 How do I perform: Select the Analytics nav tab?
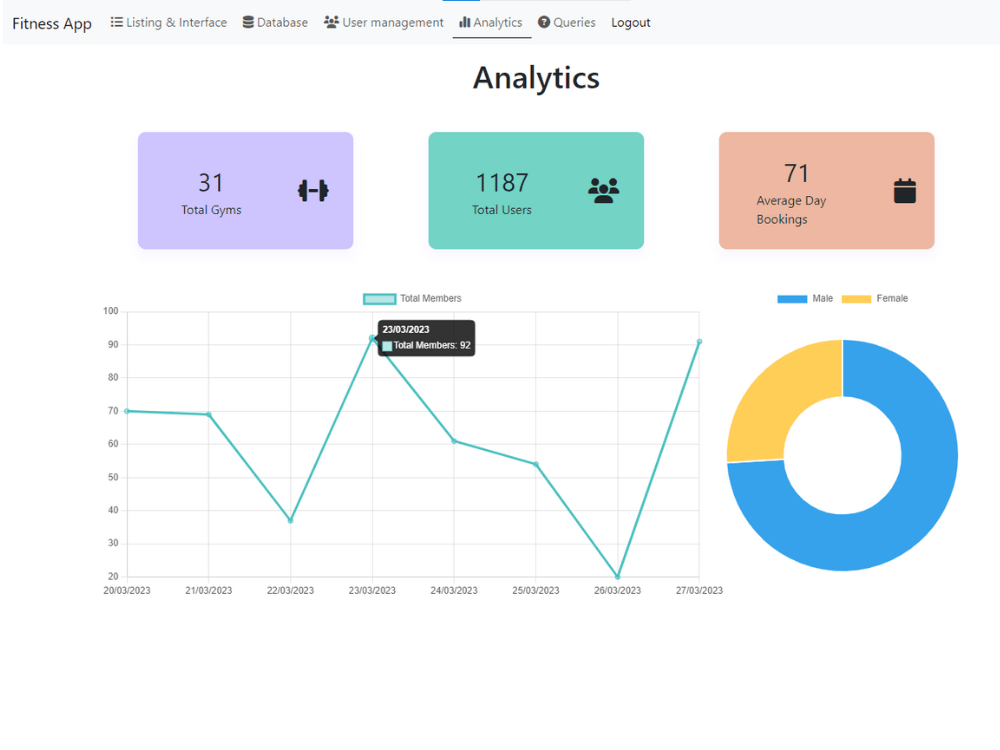(490, 22)
